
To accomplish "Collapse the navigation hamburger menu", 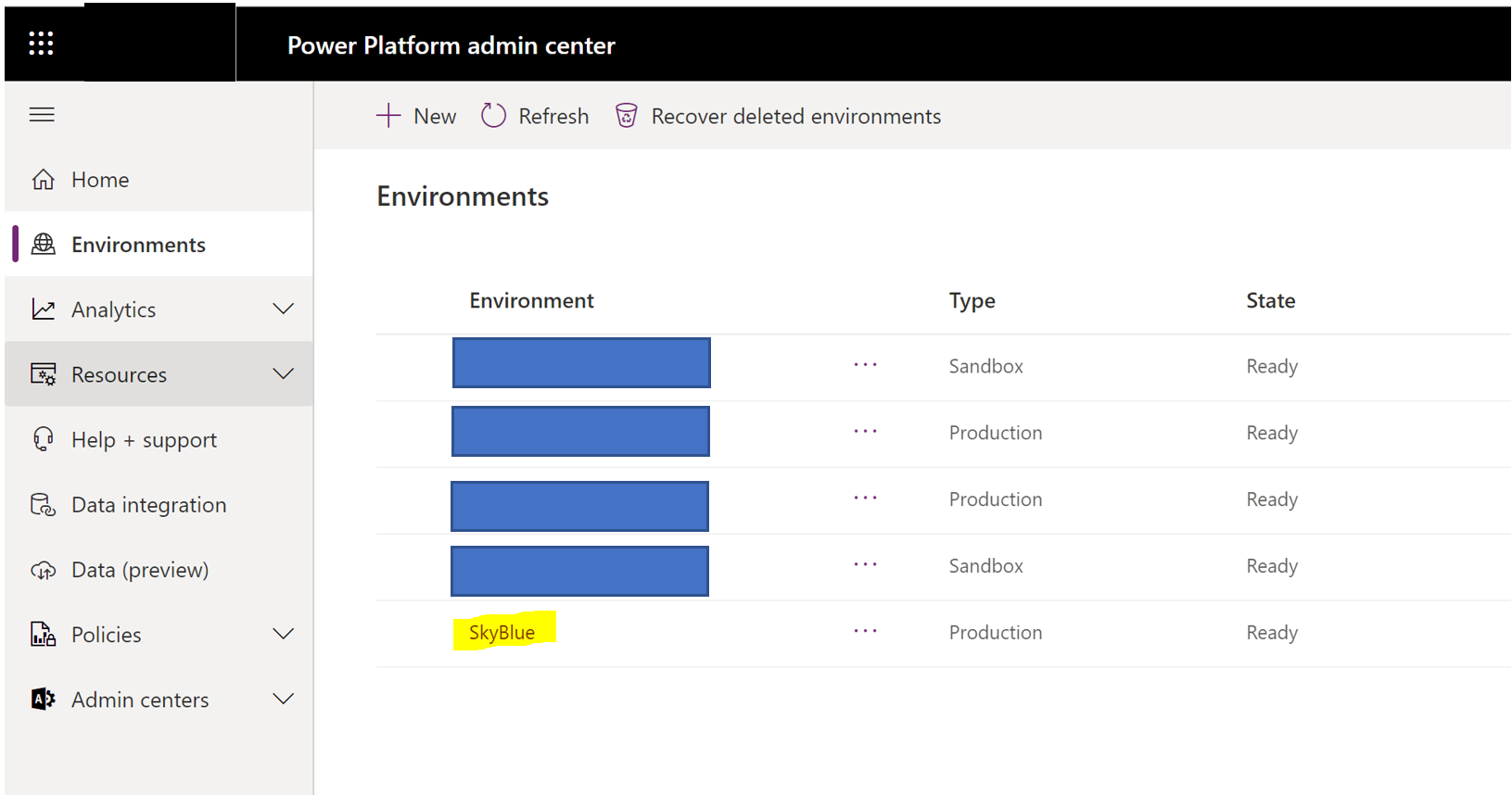I will (42, 115).
